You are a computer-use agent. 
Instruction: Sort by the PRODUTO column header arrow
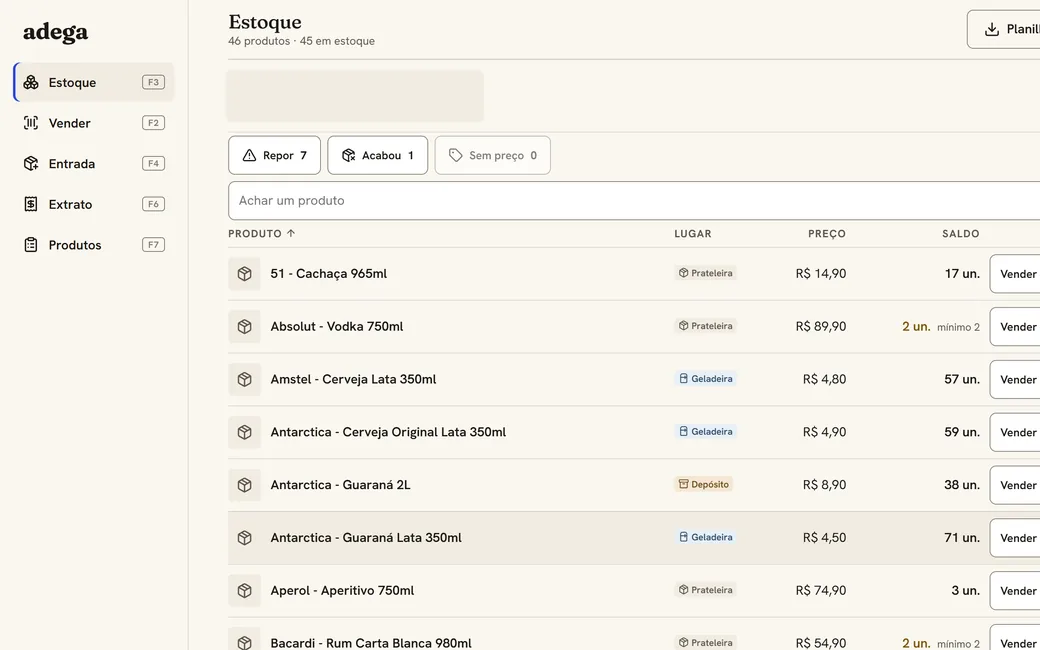(291, 233)
